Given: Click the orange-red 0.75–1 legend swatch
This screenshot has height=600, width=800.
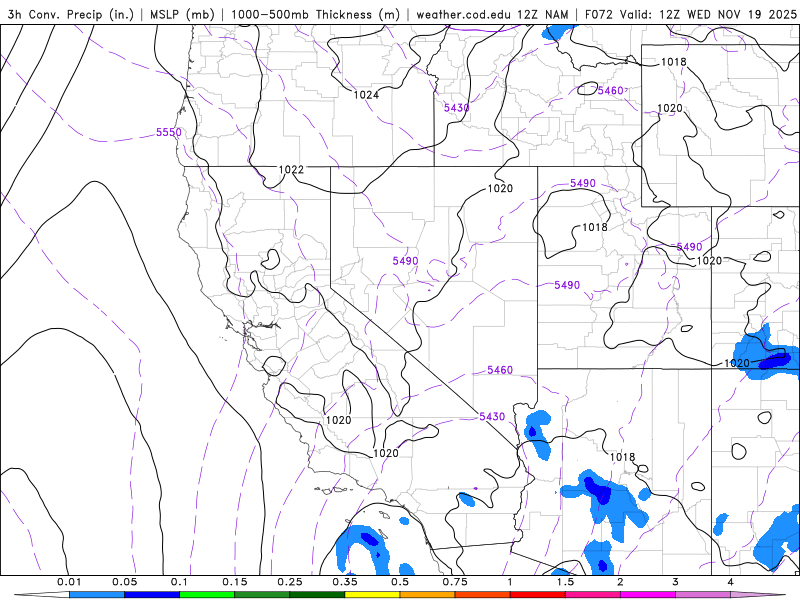Looking at the screenshot, I should pyautogui.click(x=483, y=595).
